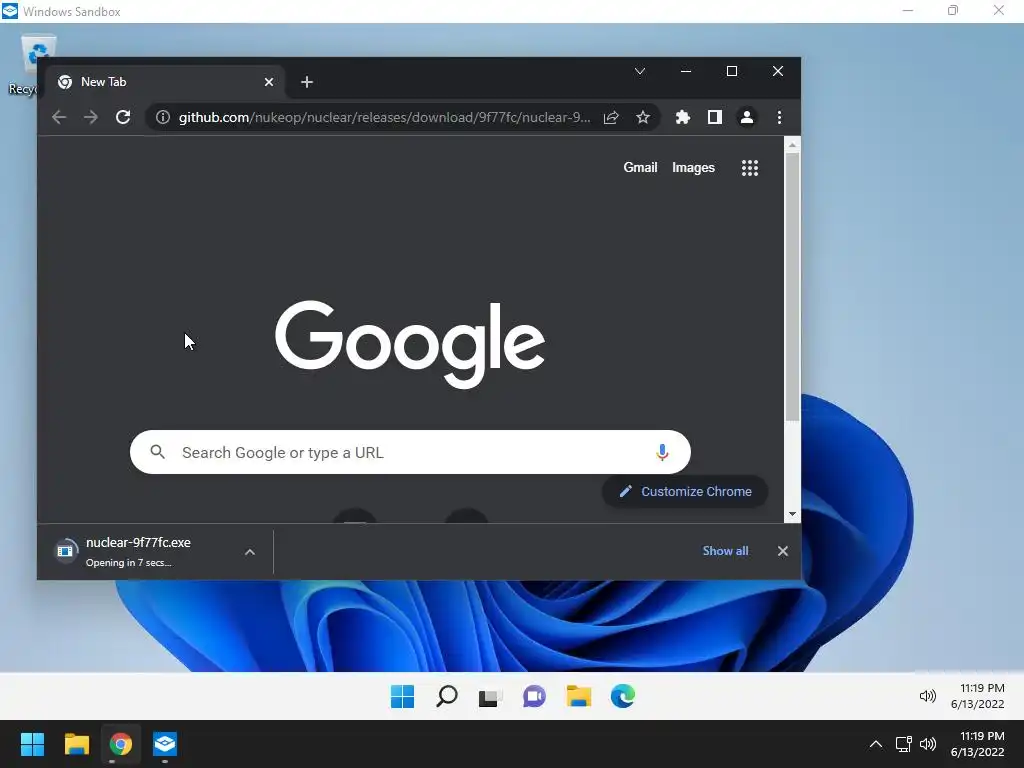
Task: Open sandbox Task View
Action: (490, 696)
